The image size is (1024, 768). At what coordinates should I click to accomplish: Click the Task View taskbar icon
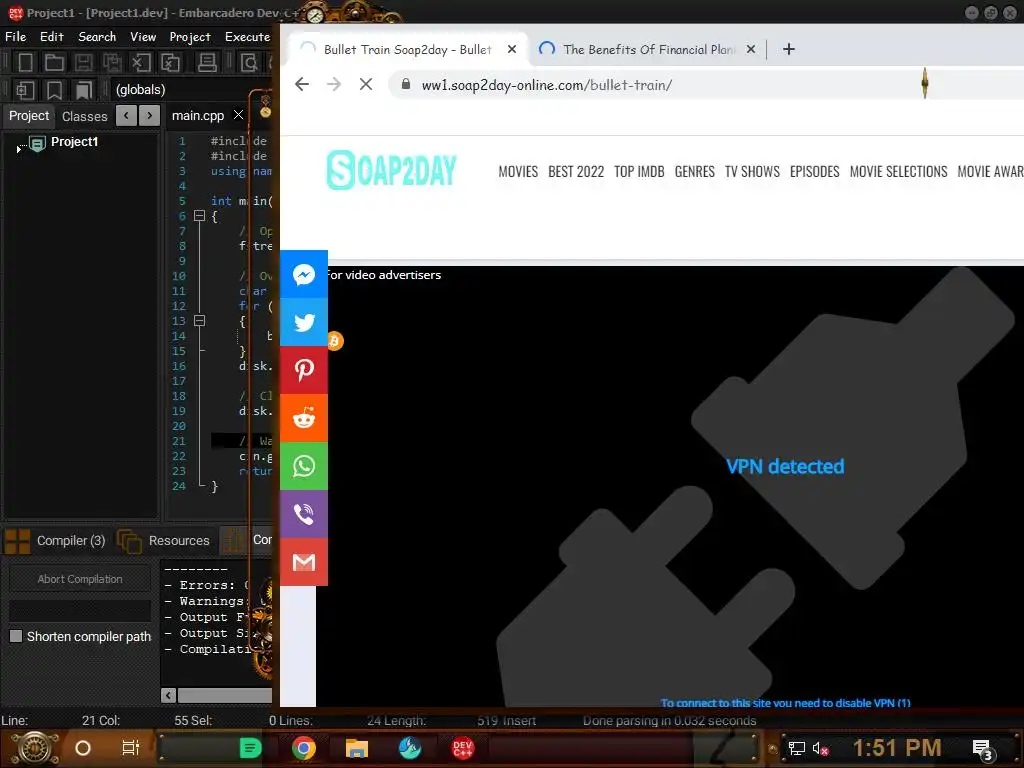click(131, 748)
